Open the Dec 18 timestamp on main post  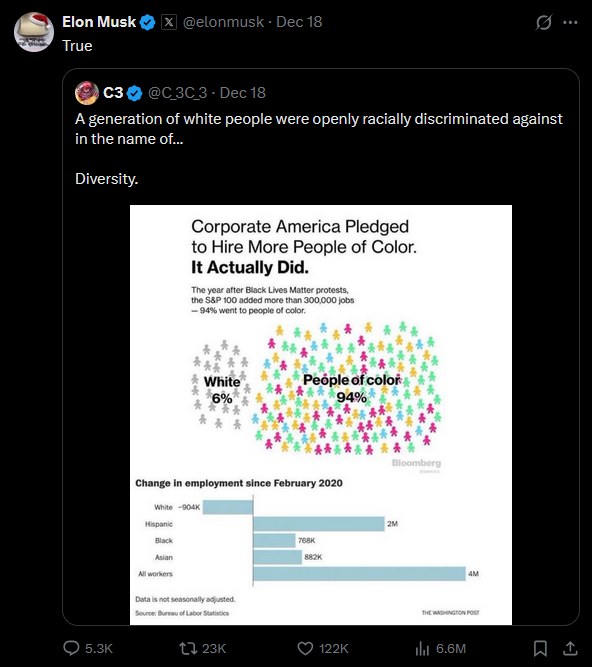[x=299, y=22]
